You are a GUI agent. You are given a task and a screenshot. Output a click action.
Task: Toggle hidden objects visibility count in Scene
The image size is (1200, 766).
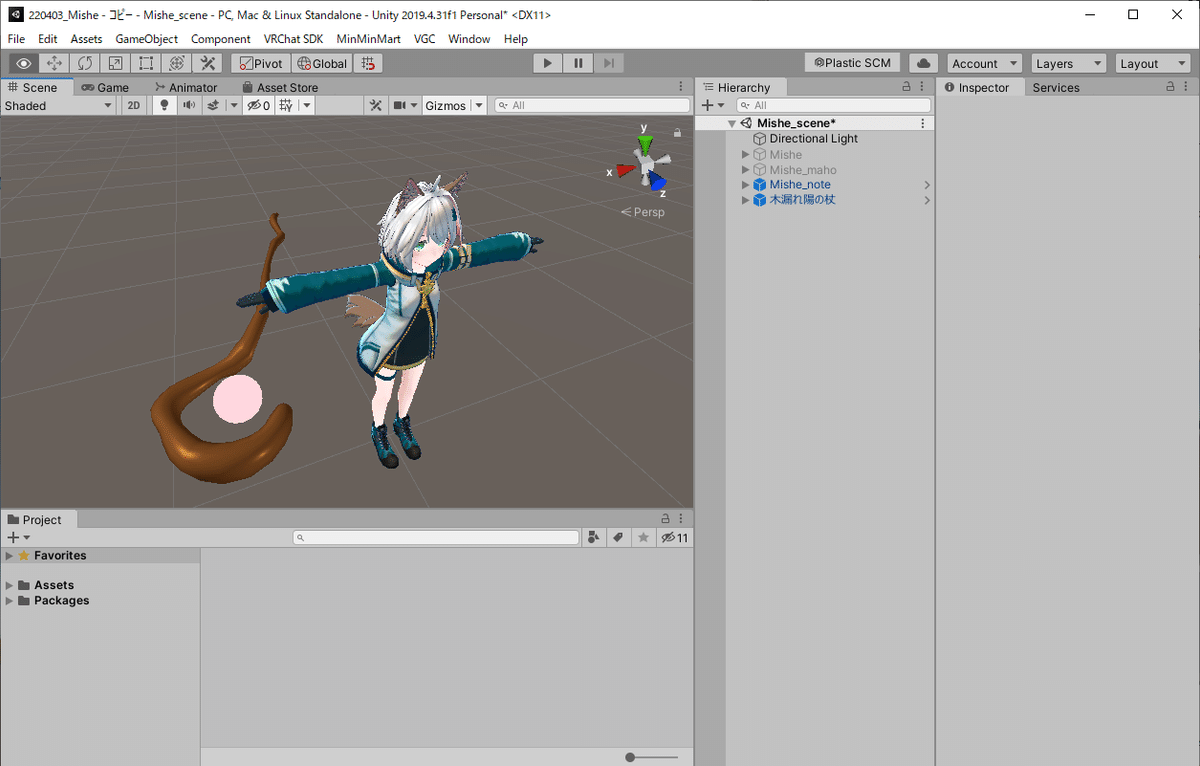coord(259,105)
